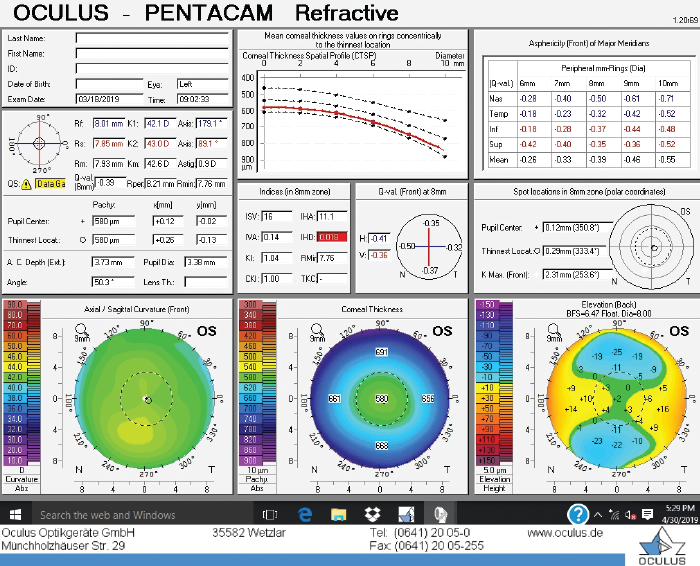The width and height of the screenshot is (700, 566).
Task: Click the yellow Data Ga QS field
Action: tap(50, 183)
